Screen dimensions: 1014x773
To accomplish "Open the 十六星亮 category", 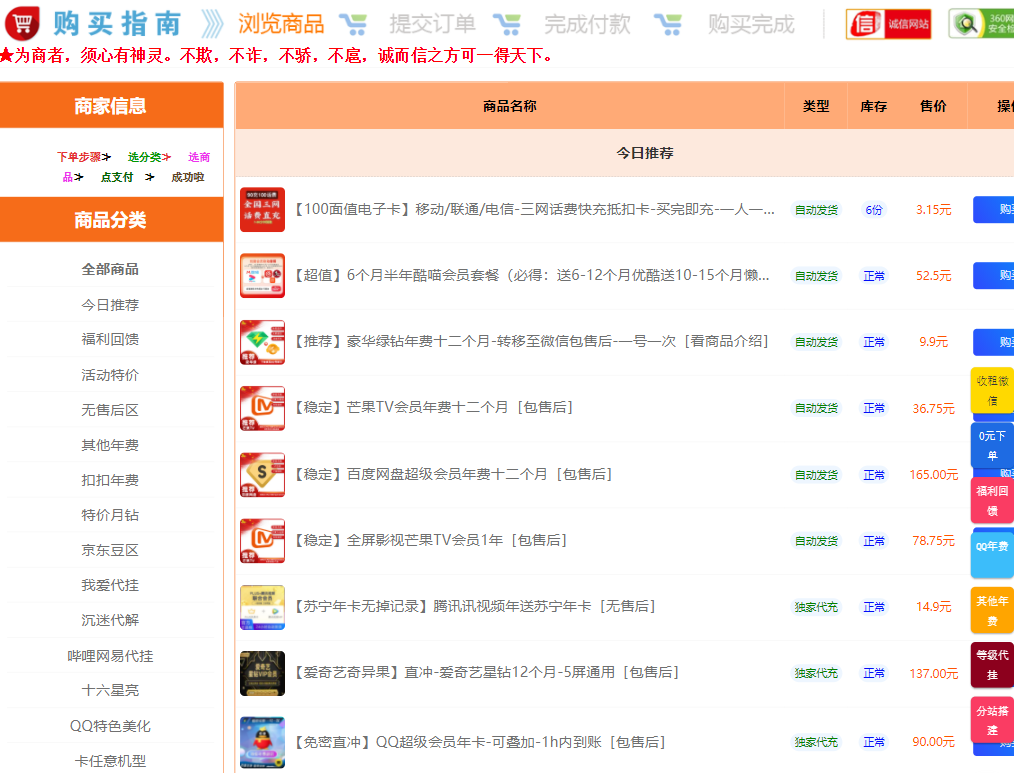I will (110, 690).
